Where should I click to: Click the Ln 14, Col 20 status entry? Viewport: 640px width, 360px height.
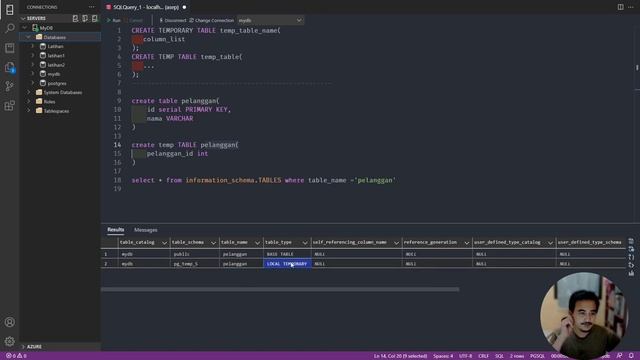(400, 356)
